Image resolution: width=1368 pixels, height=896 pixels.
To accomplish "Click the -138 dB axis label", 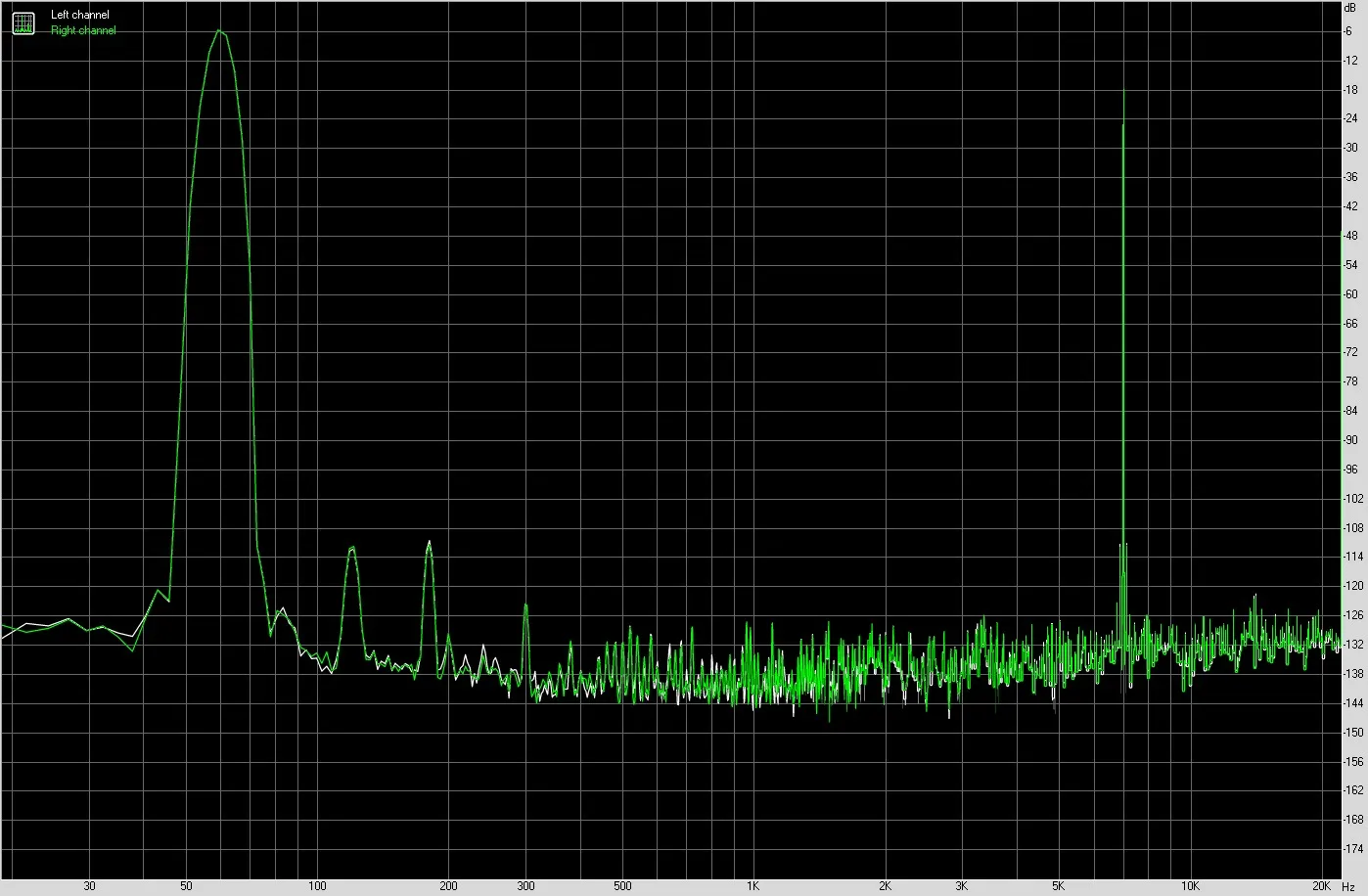I will pyautogui.click(x=1353, y=675).
